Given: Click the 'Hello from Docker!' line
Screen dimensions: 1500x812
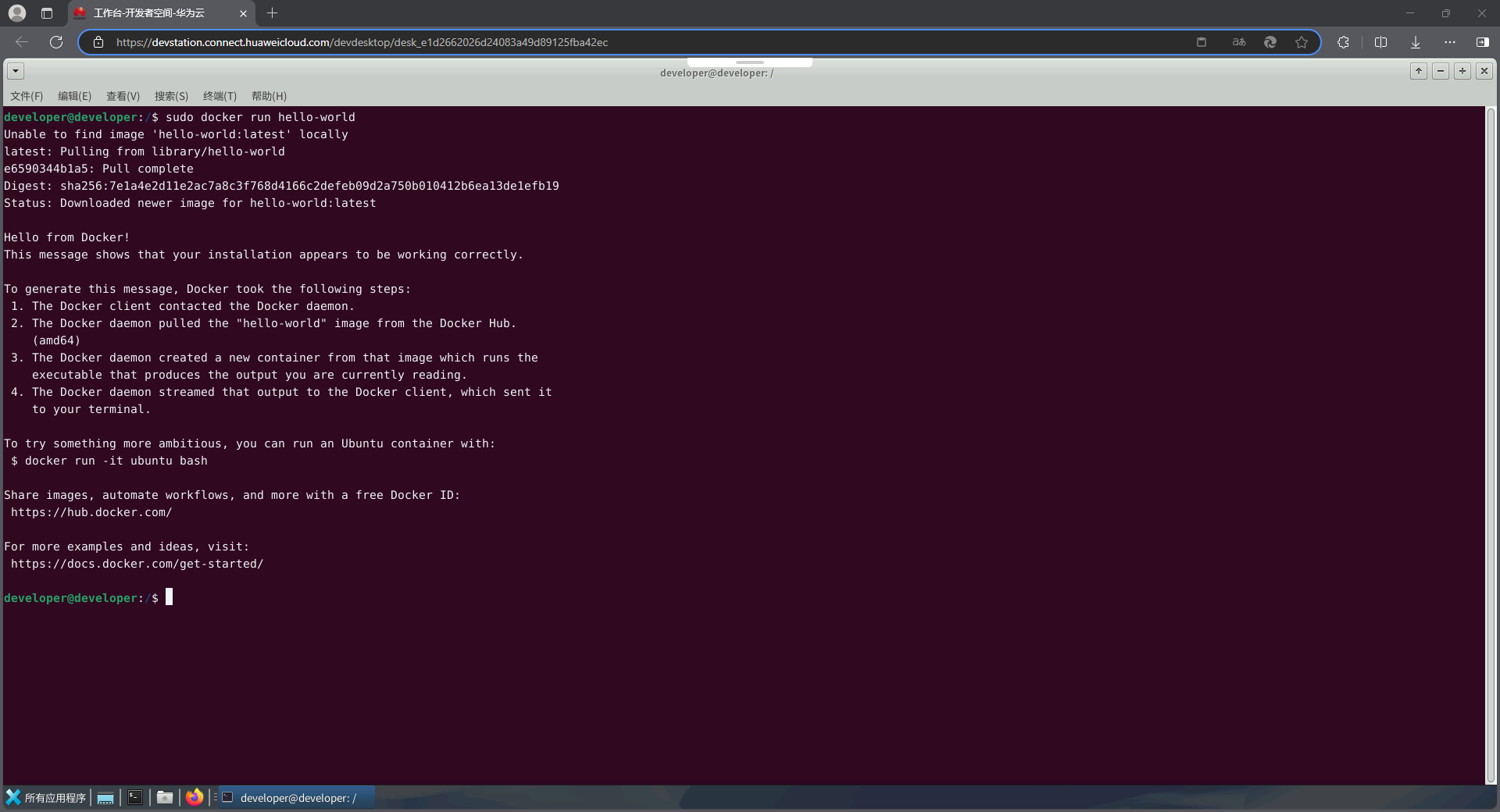Looking at the screenshot, I should [x=67, y=237].
